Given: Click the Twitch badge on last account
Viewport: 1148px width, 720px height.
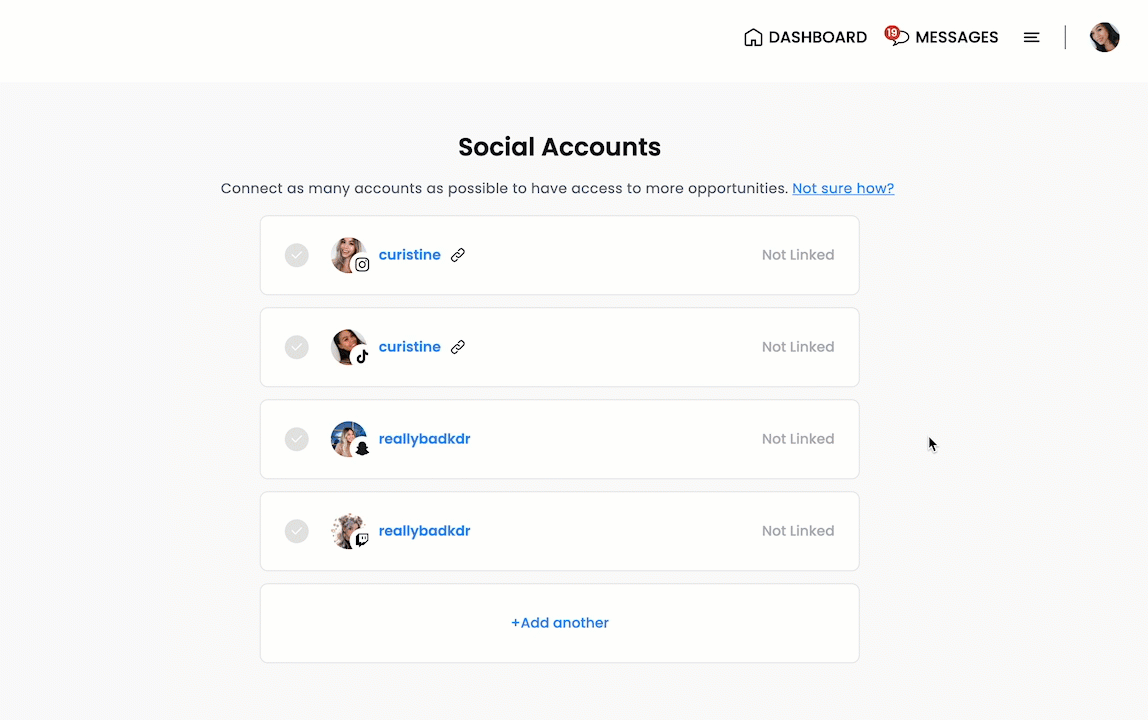Looking at the screenshot, I should pyautogui.click(x=362, y=540).
